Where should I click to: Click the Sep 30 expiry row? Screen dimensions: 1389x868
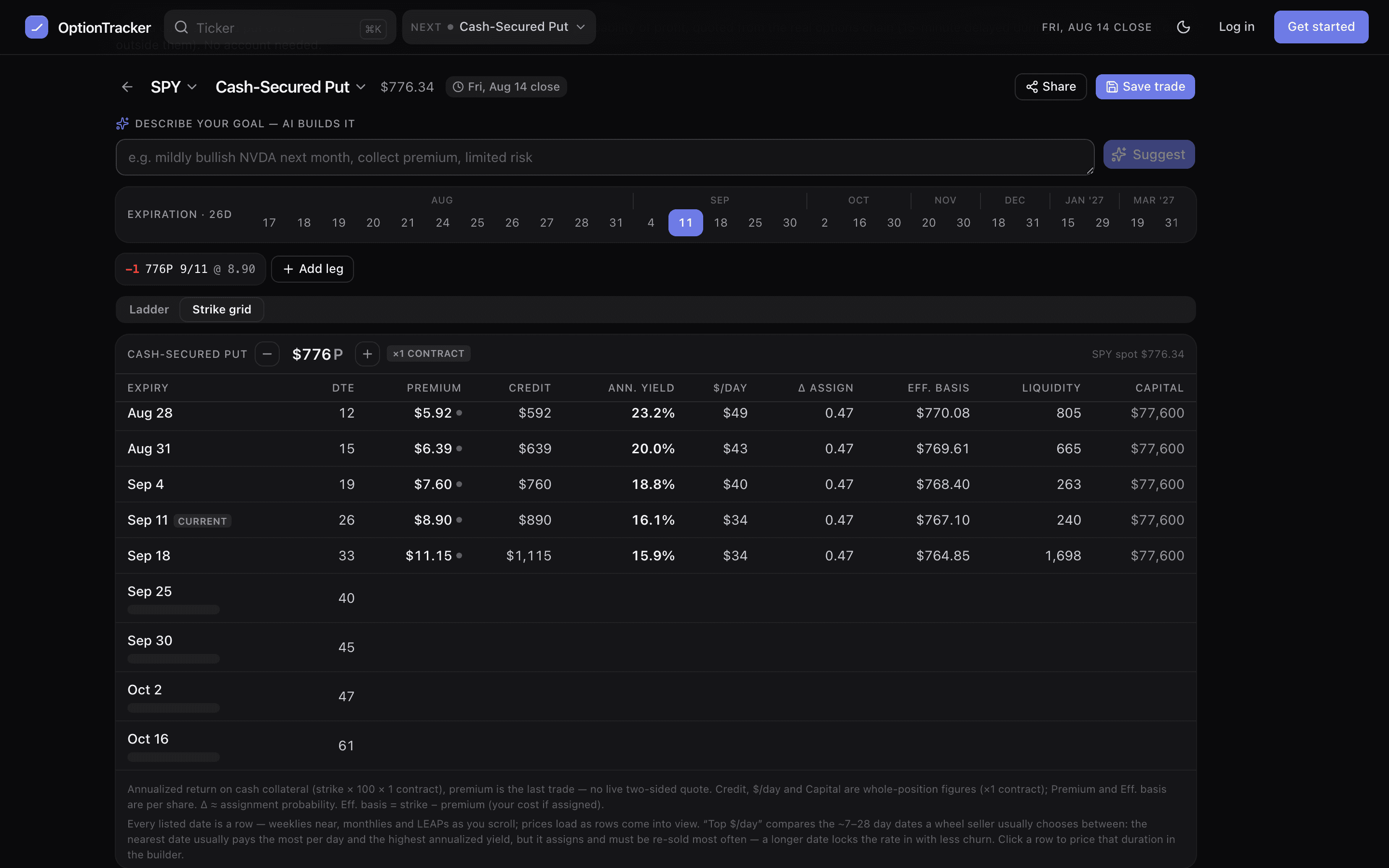point(655,647)
